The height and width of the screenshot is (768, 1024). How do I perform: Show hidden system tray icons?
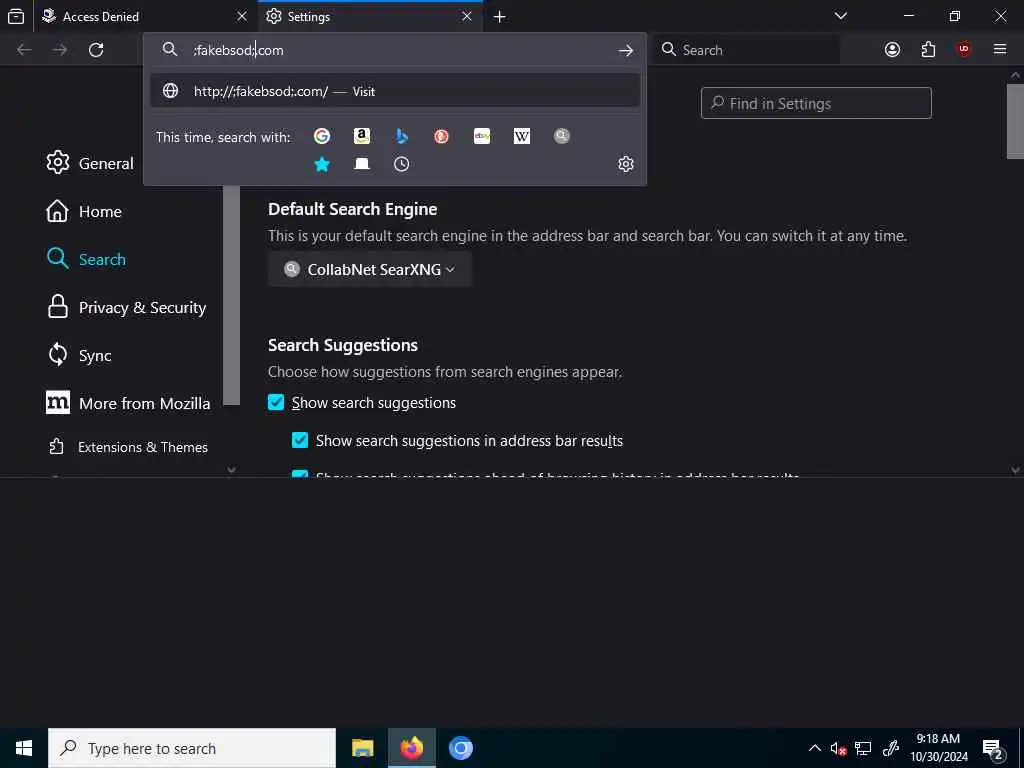814,748
